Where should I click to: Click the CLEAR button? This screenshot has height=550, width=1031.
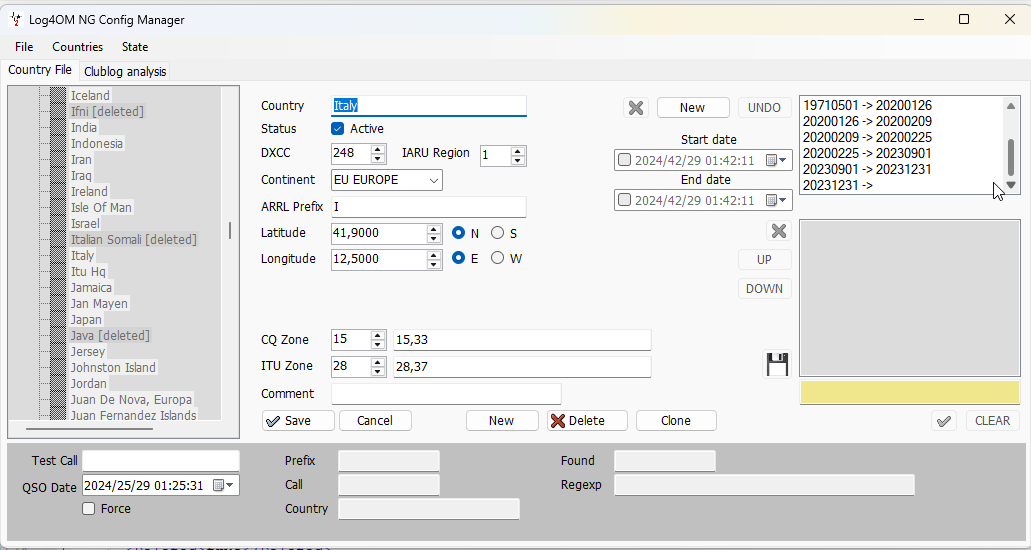(992, 420)
